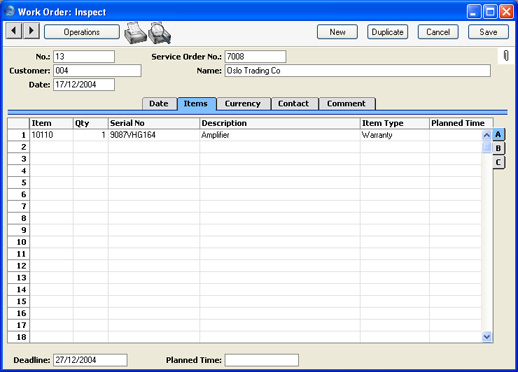Go to the next record arrow
This screenshot has height=372, width=518.
(31, 31)
